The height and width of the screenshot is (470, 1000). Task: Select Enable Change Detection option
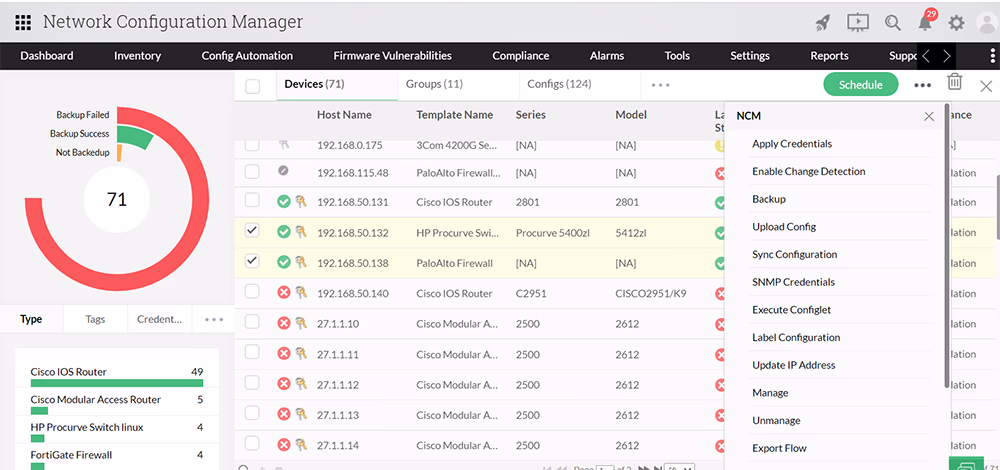[x=808, y=171]
